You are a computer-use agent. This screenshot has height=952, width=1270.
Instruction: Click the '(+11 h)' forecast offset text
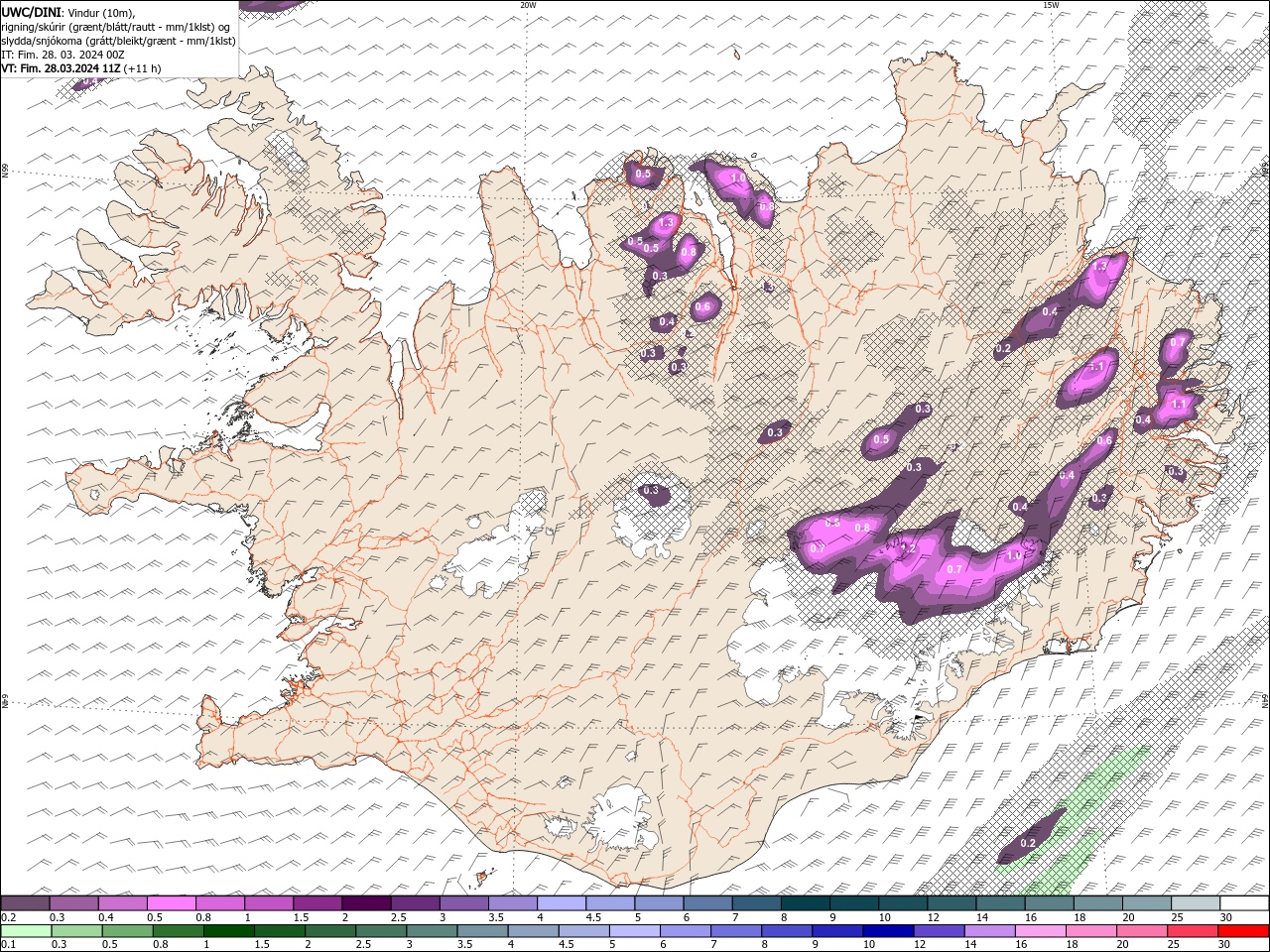(x=143, y=68)
